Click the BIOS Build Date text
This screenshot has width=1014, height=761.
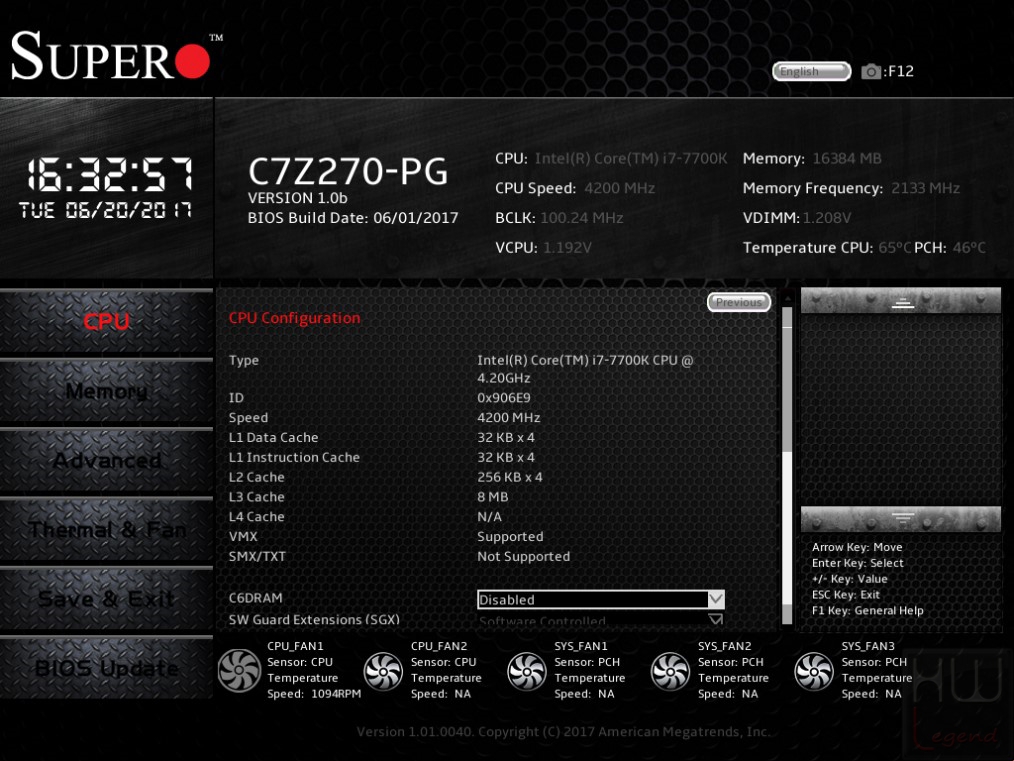coord(353,218)
